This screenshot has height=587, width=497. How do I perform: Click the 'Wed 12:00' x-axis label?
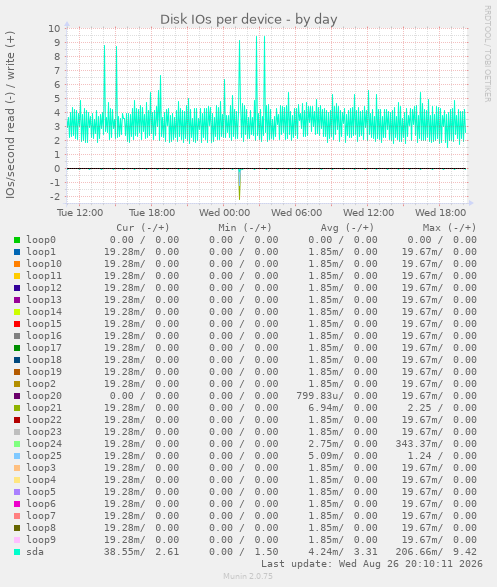pyautogui.click(x=369, y=213)
